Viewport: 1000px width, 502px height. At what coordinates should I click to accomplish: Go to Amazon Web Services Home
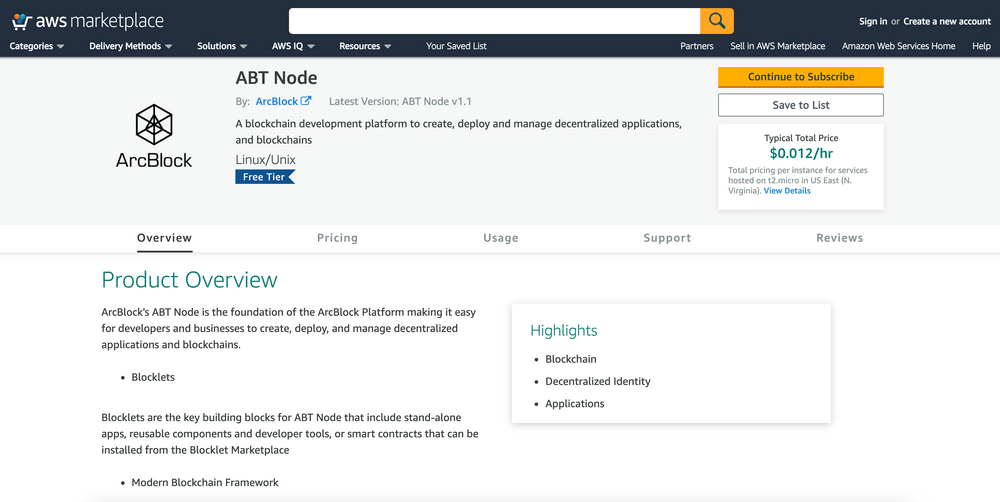point(899,46)
